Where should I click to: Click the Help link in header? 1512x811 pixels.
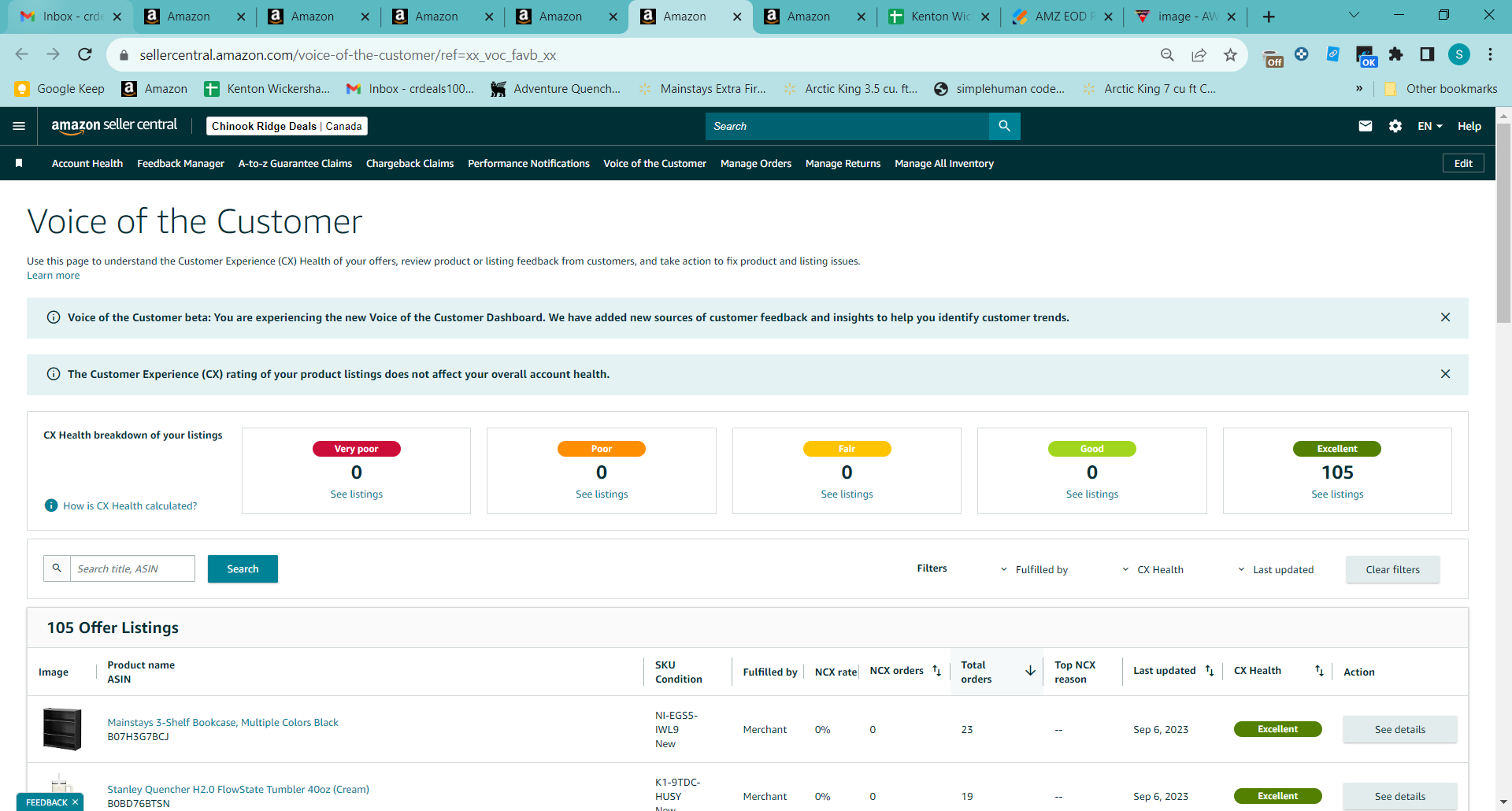tap(1469, 126)
